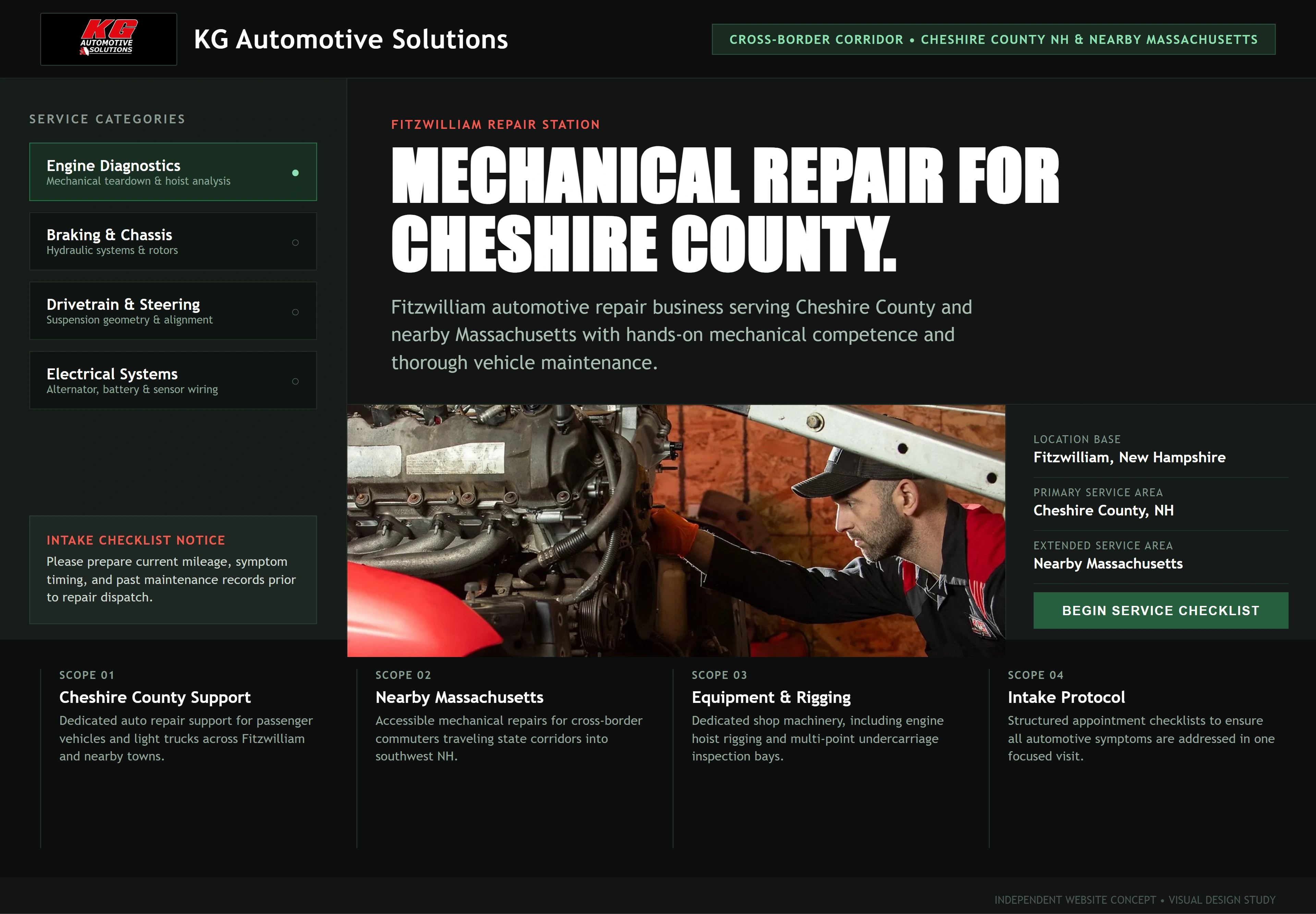Open the Drivetrain & Steering category

point(173,311)
